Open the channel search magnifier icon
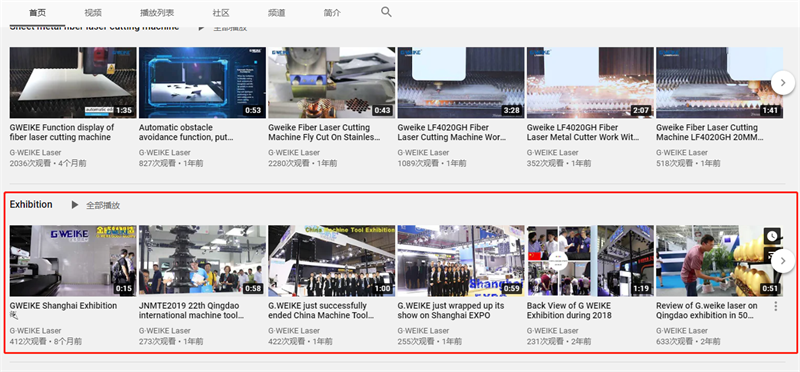 click(x=386, y=12)
